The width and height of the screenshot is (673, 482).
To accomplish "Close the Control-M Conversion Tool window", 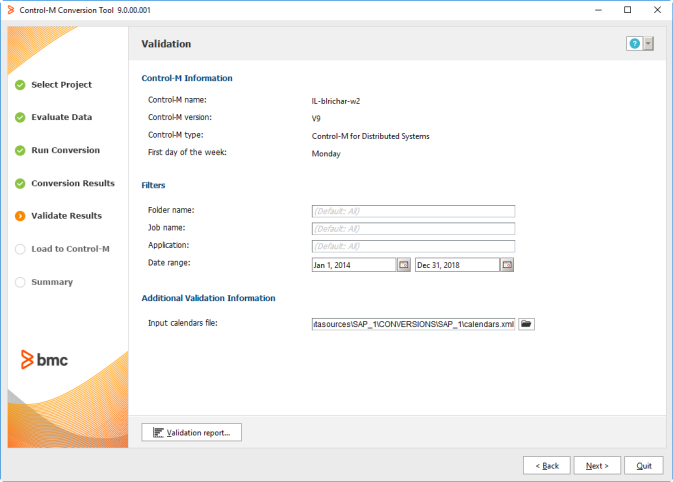I will [657, 10].
